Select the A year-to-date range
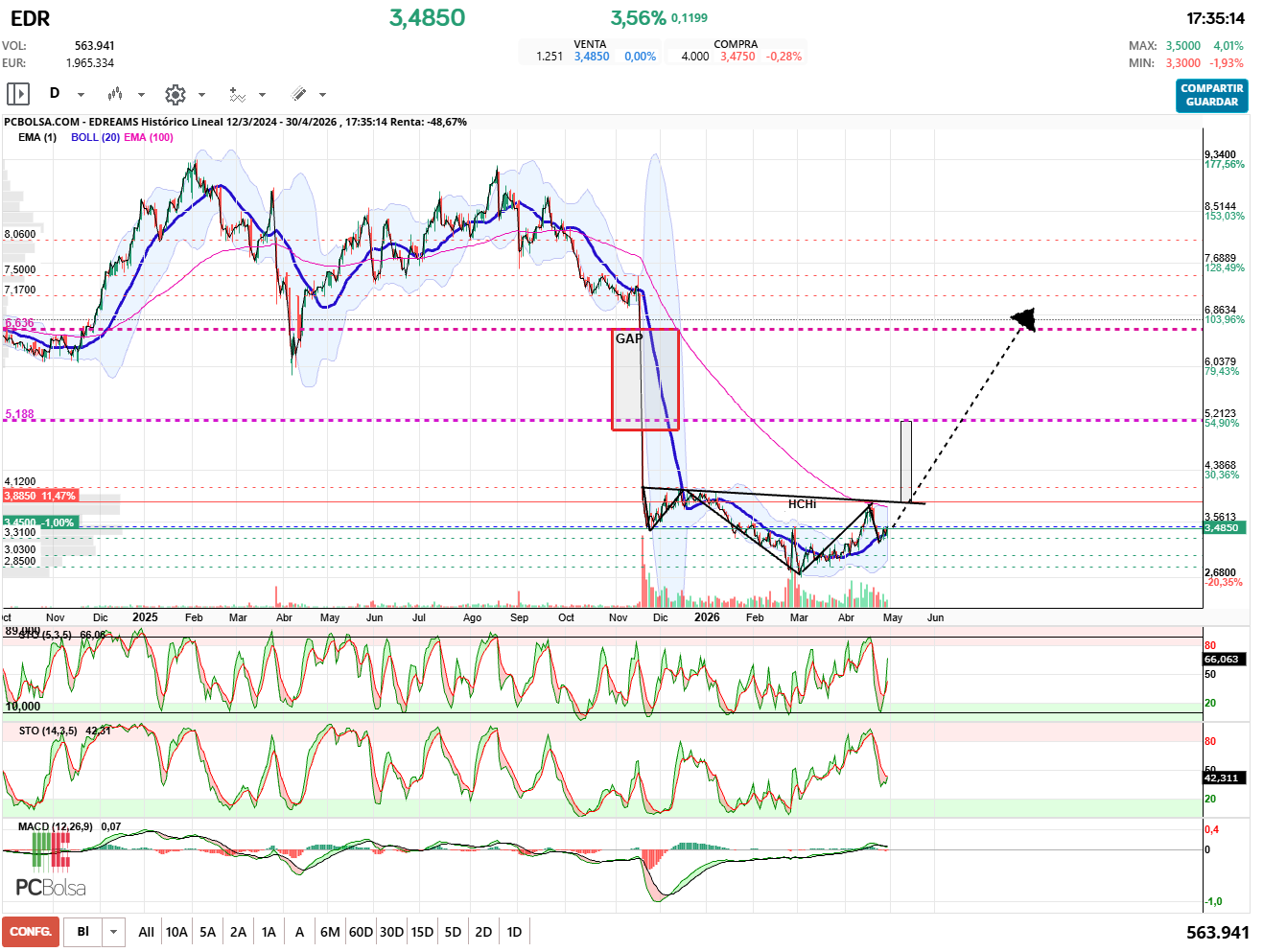1263x952 pixels. (299, 932)
